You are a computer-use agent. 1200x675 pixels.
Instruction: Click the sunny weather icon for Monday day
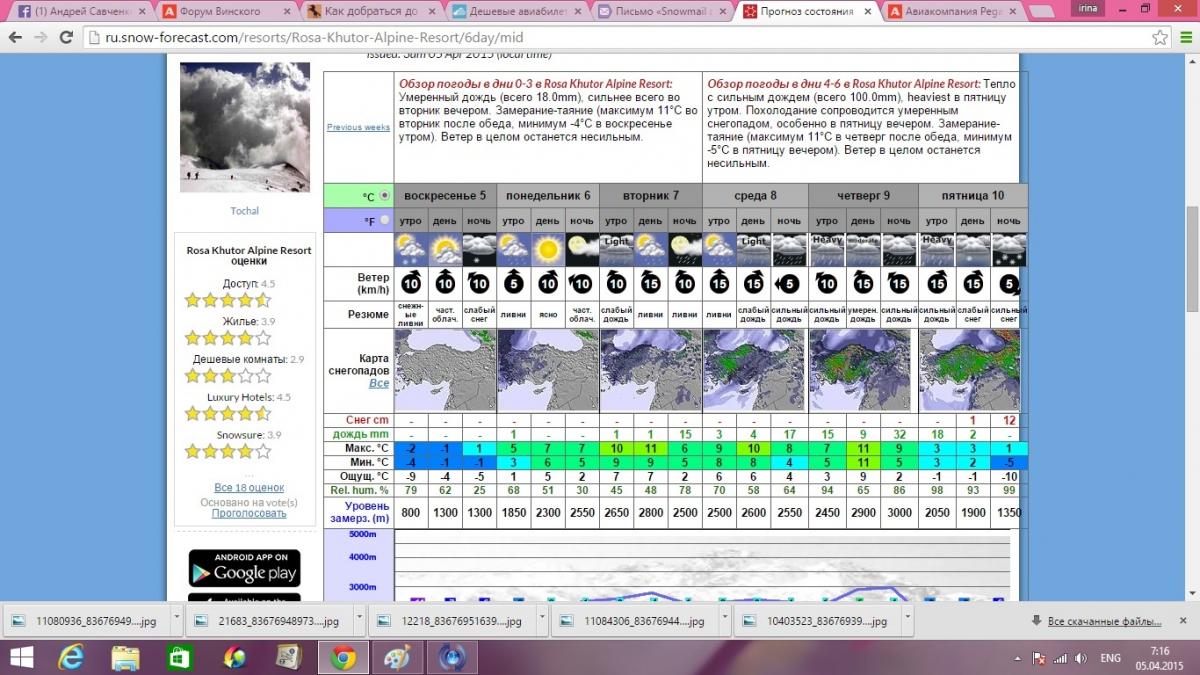point(547,248)
